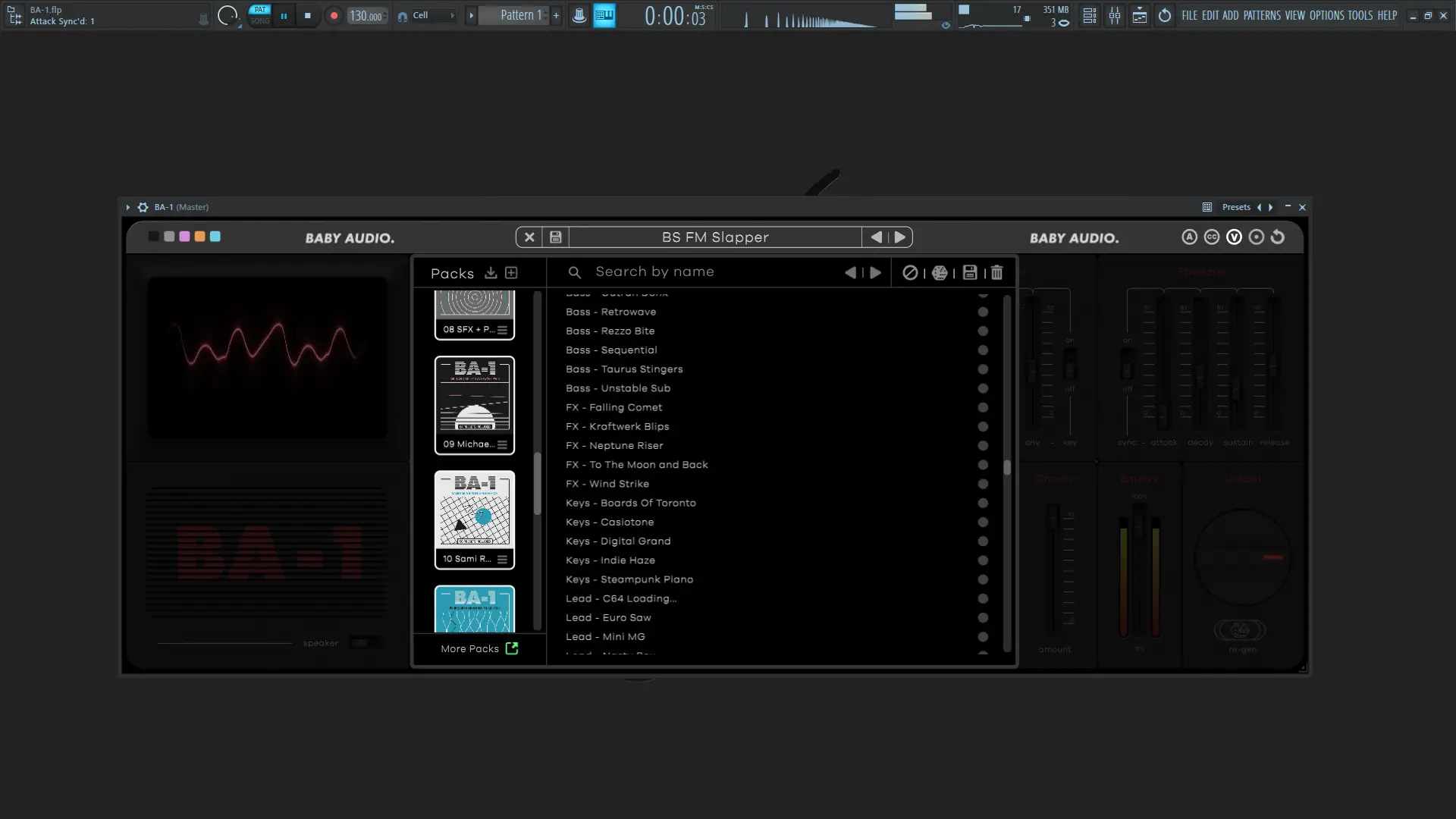Screen dimensions: 1456x819
Task: Select the FX - Neptune Riser preset
Action: (x=626, y=446)
